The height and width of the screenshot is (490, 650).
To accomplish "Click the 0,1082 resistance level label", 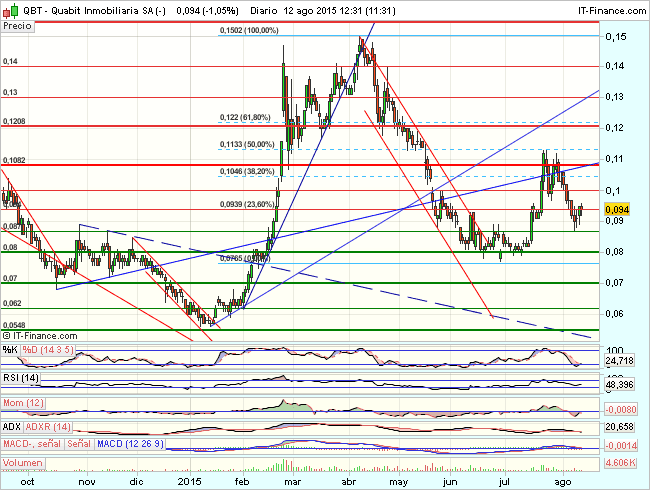I will click(x=14, y=160).
